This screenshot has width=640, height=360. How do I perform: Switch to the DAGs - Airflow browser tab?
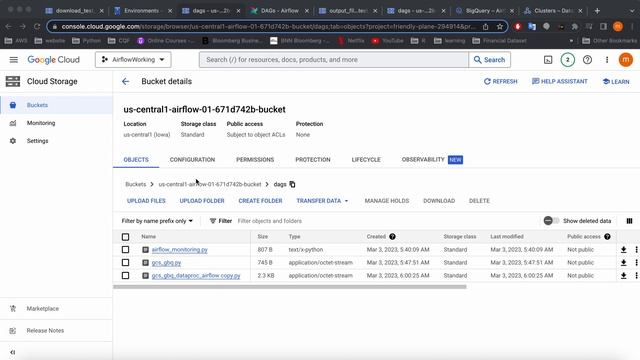click(280, 11)
